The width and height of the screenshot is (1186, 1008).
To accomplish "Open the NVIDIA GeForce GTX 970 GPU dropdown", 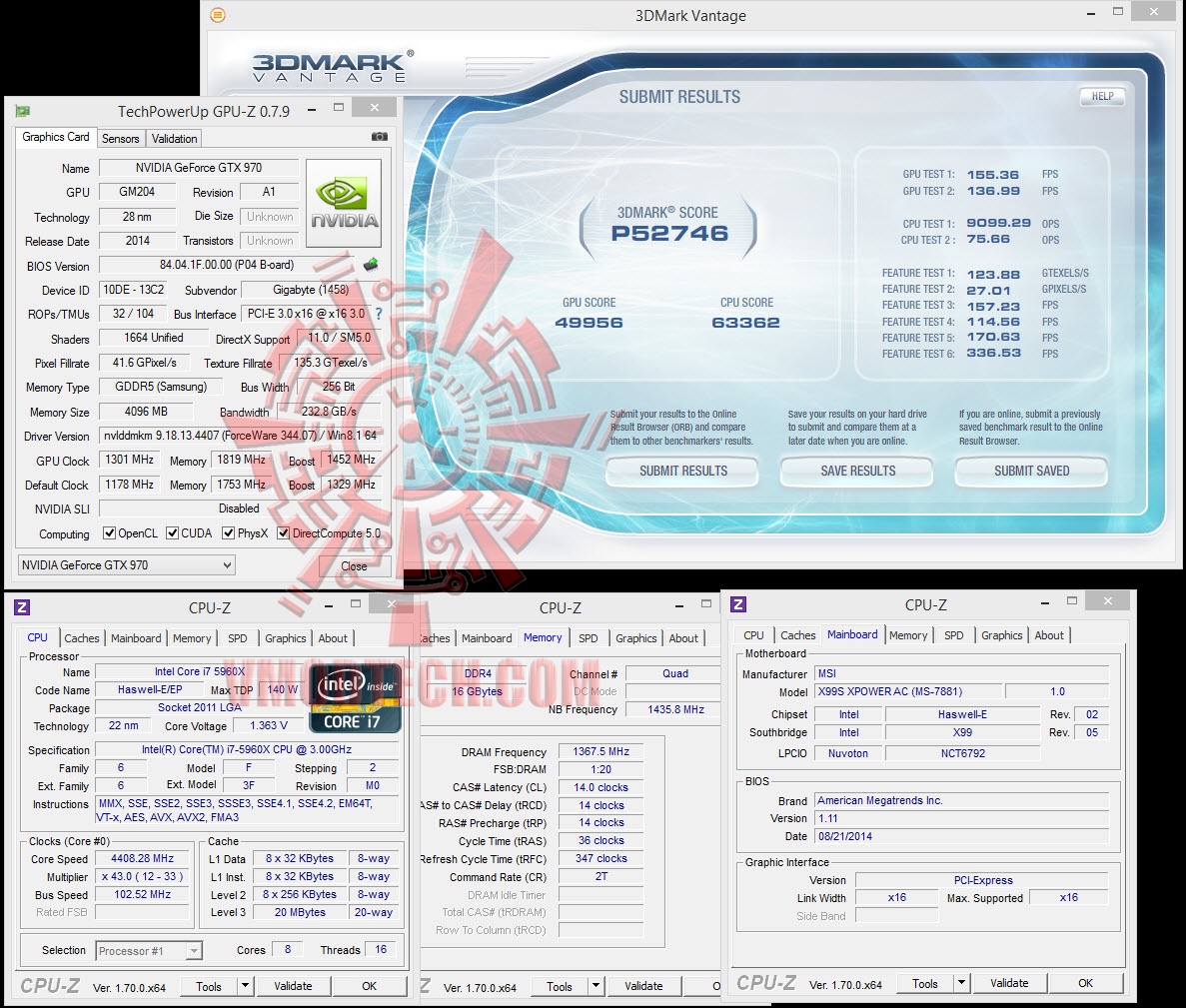I will tap(126, 564).
